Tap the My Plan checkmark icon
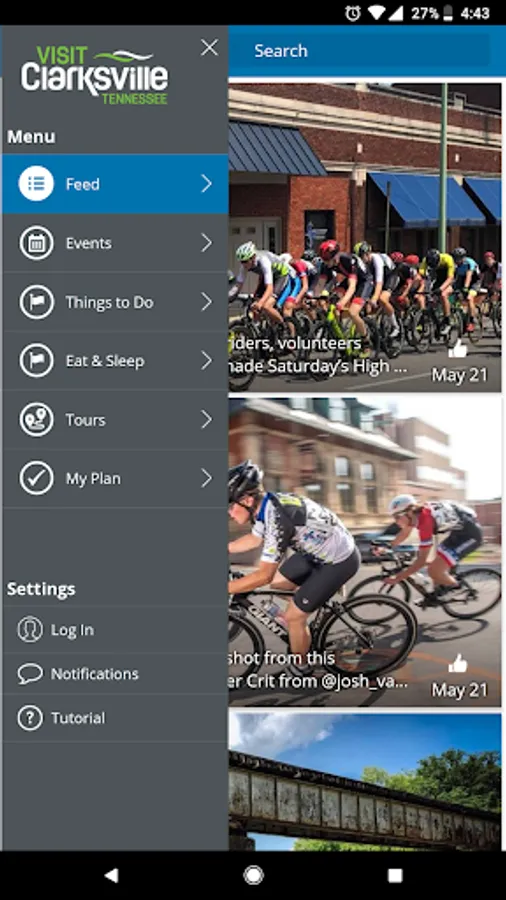Image resolution: width=506 pixels, height=900 pixels. pos(36,479)
